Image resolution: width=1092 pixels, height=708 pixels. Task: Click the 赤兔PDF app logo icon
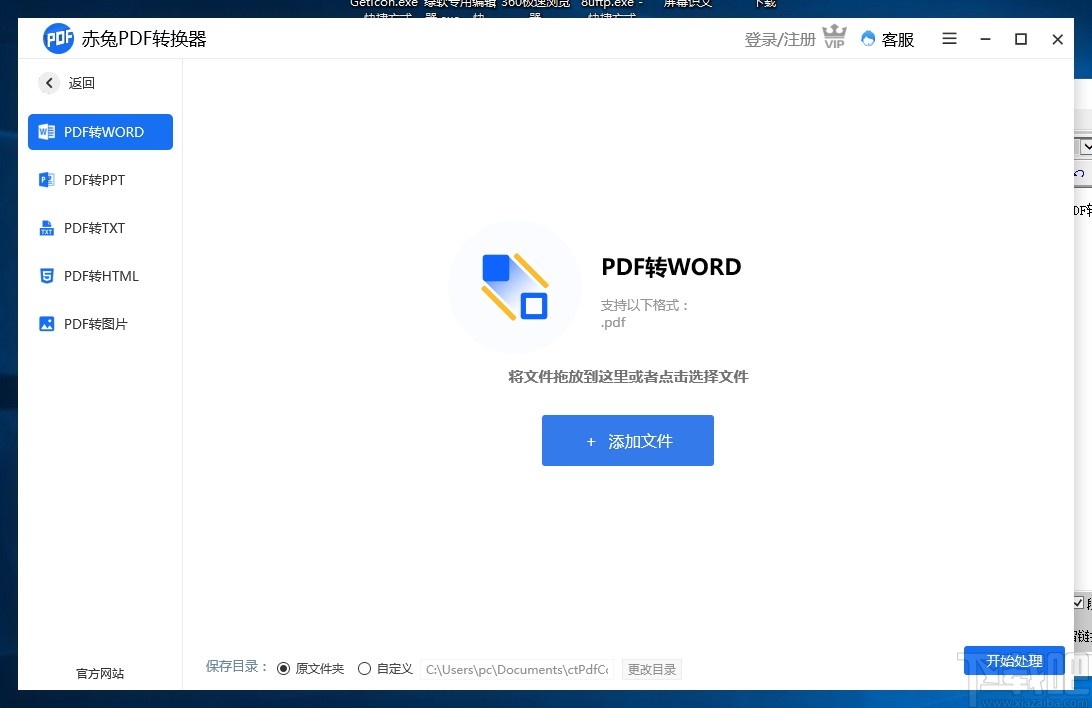coord(59,38)
